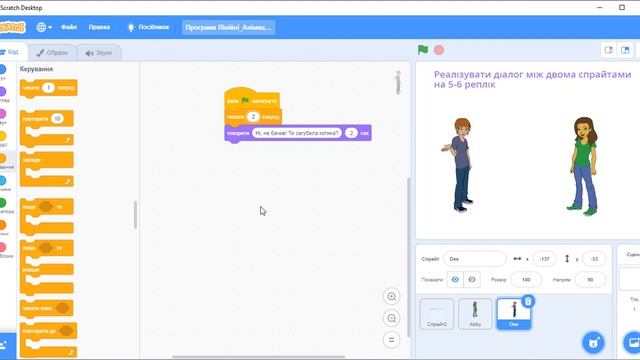The height and width of the screenshot is (360, 640).
Task: Click the add extension button at the bottom-left
Action: click(7, 346)
